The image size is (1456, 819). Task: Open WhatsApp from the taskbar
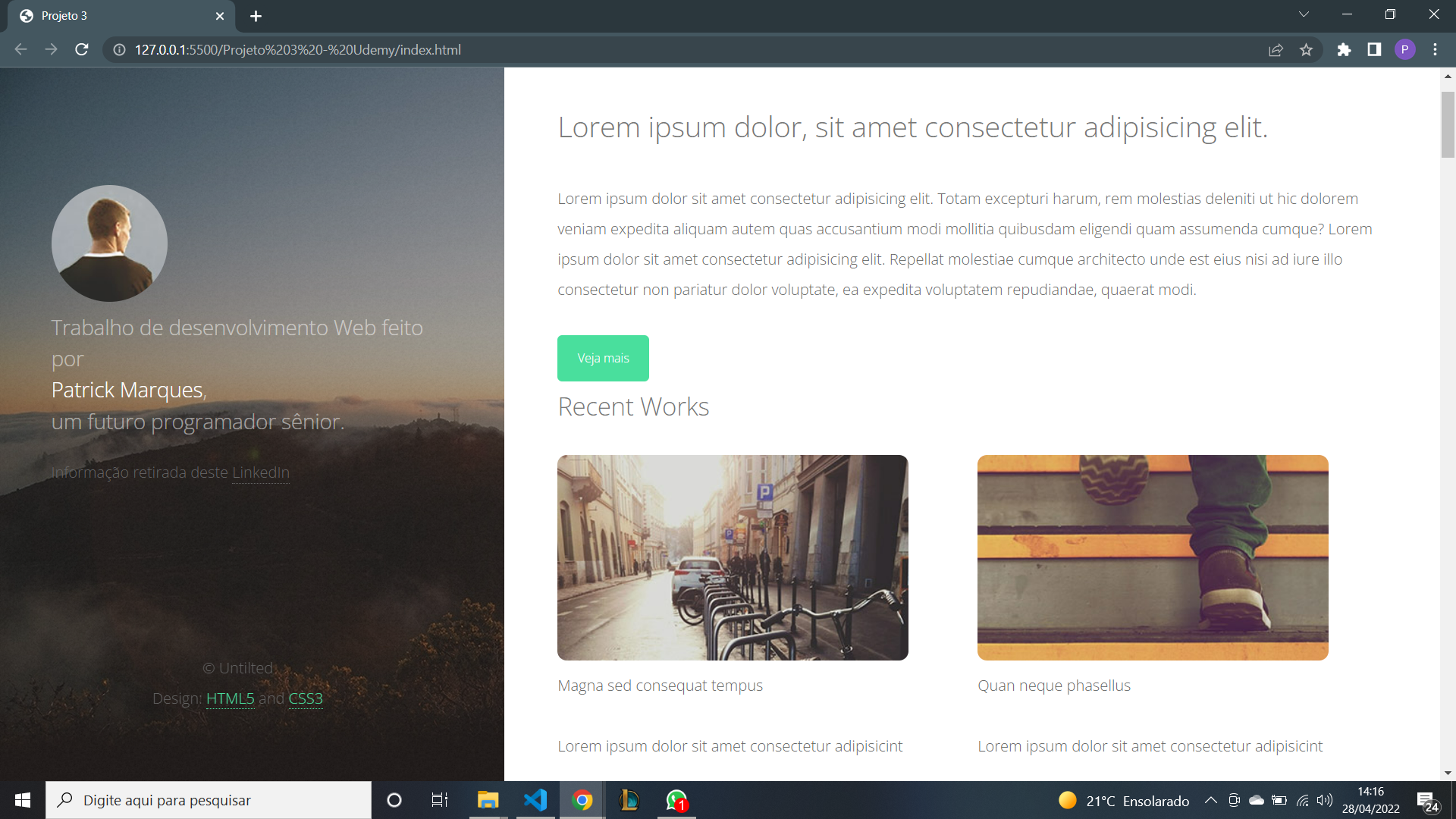(676, 800)
